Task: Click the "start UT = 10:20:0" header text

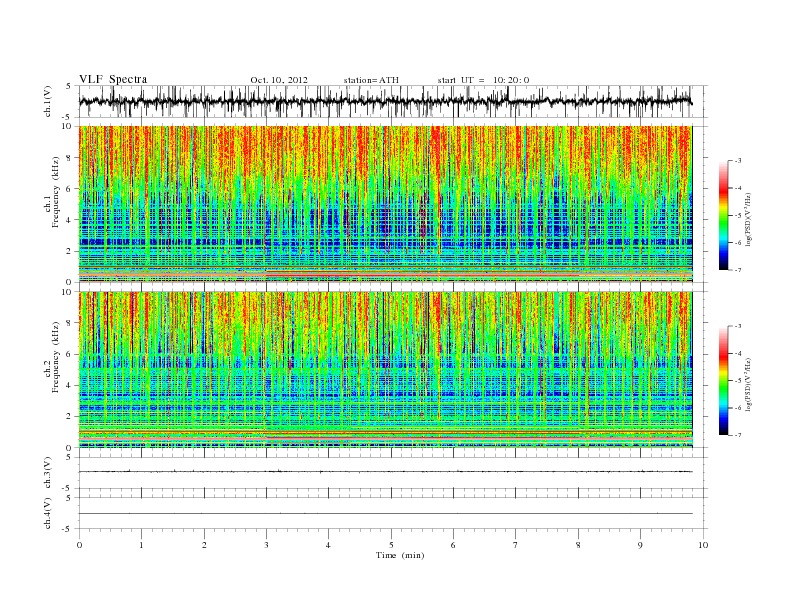Action: 483,80
